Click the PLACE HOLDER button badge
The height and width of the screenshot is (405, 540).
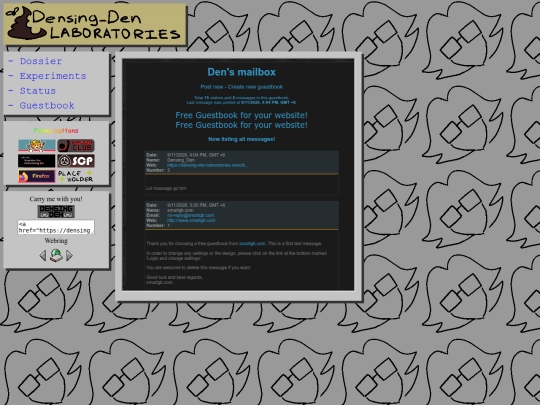[x=75, y=176]
